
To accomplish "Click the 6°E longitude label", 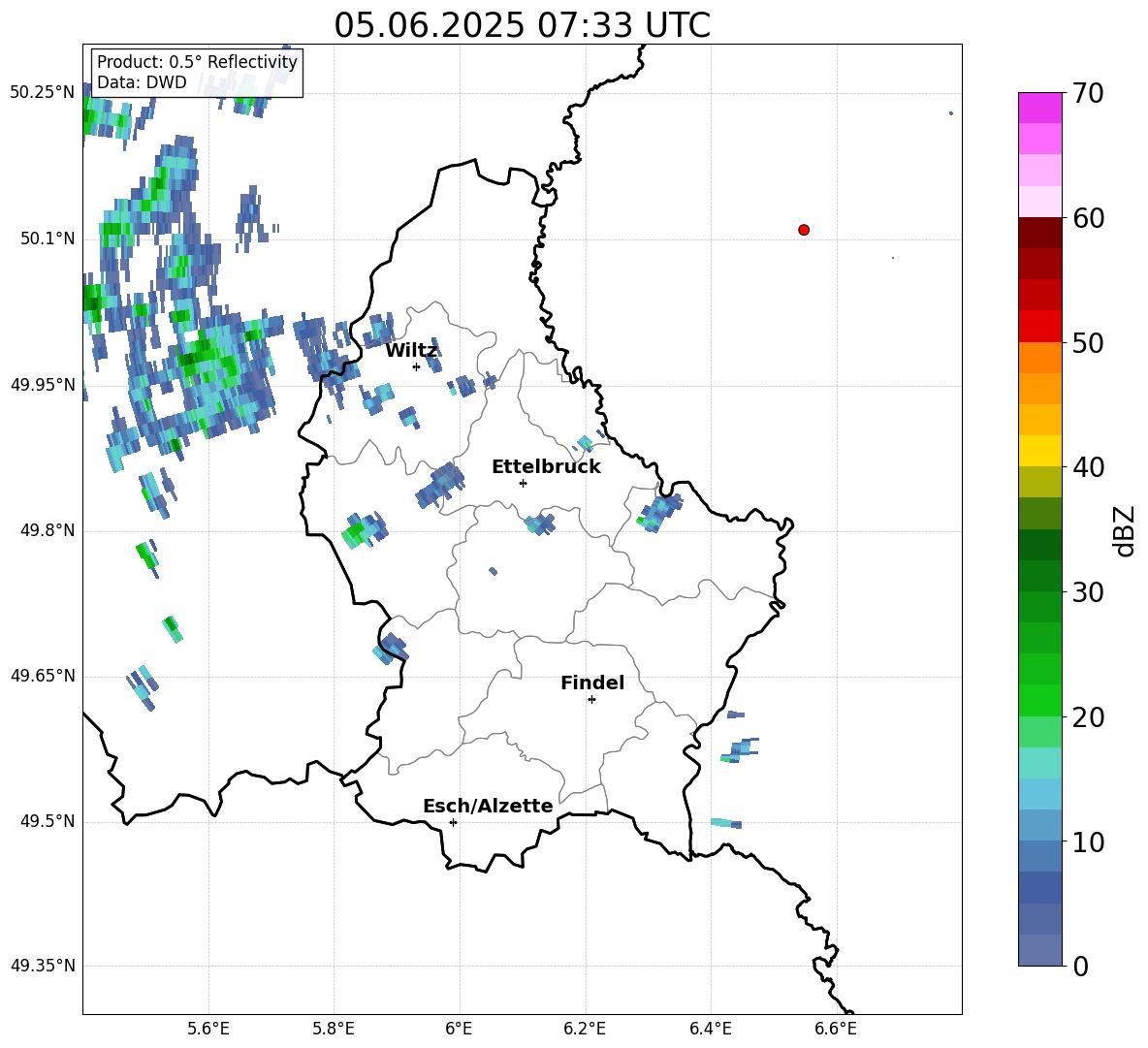I will click(459, 1029).
